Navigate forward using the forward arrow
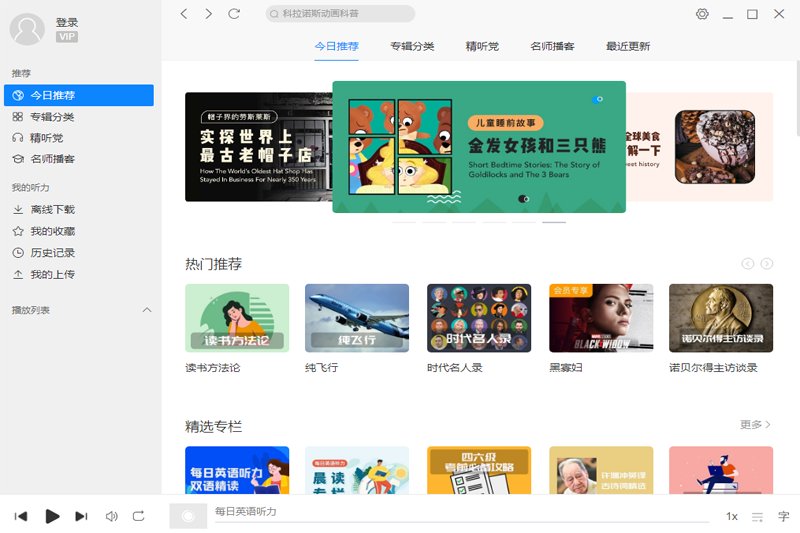The image size is (800, 533). tap(208, 14)
